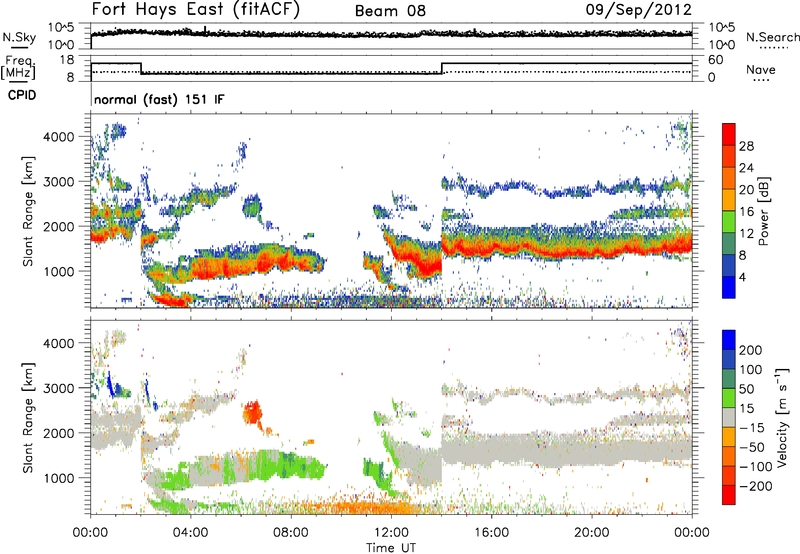
Task: Click the red bottom of the velocity color bar
Action: pos(729,495)
